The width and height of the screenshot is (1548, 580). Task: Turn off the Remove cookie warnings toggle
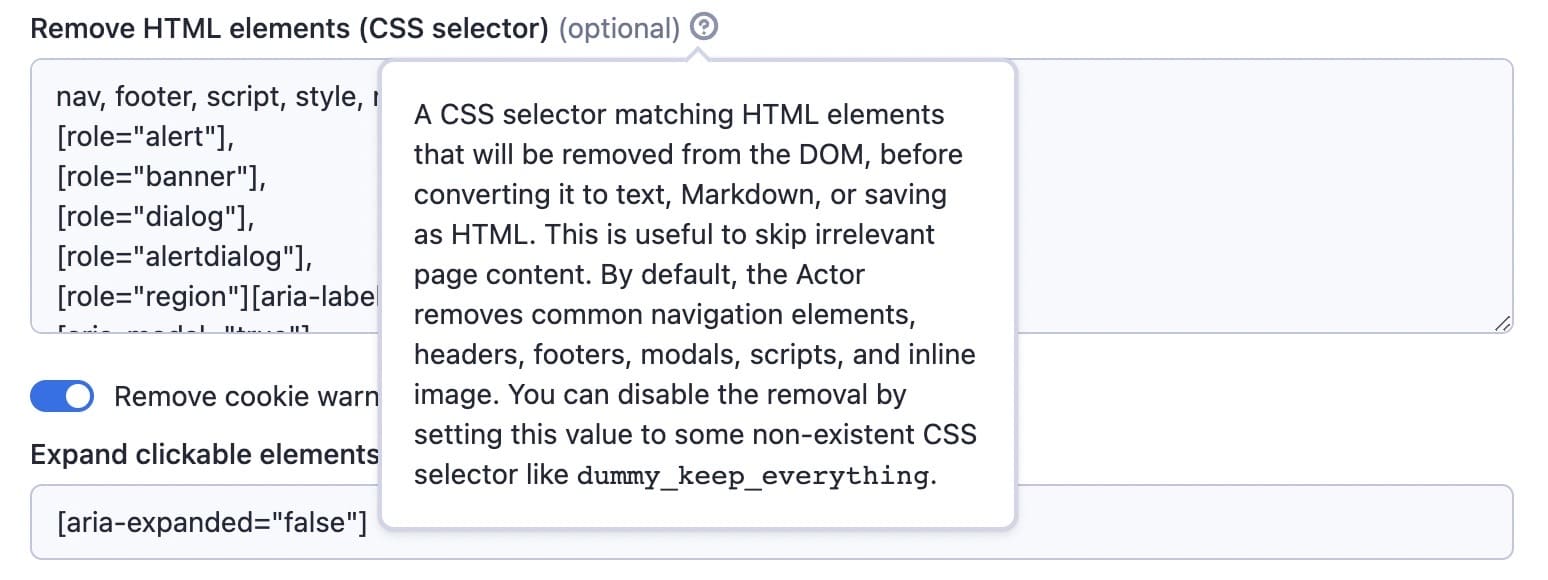(62, 397)
